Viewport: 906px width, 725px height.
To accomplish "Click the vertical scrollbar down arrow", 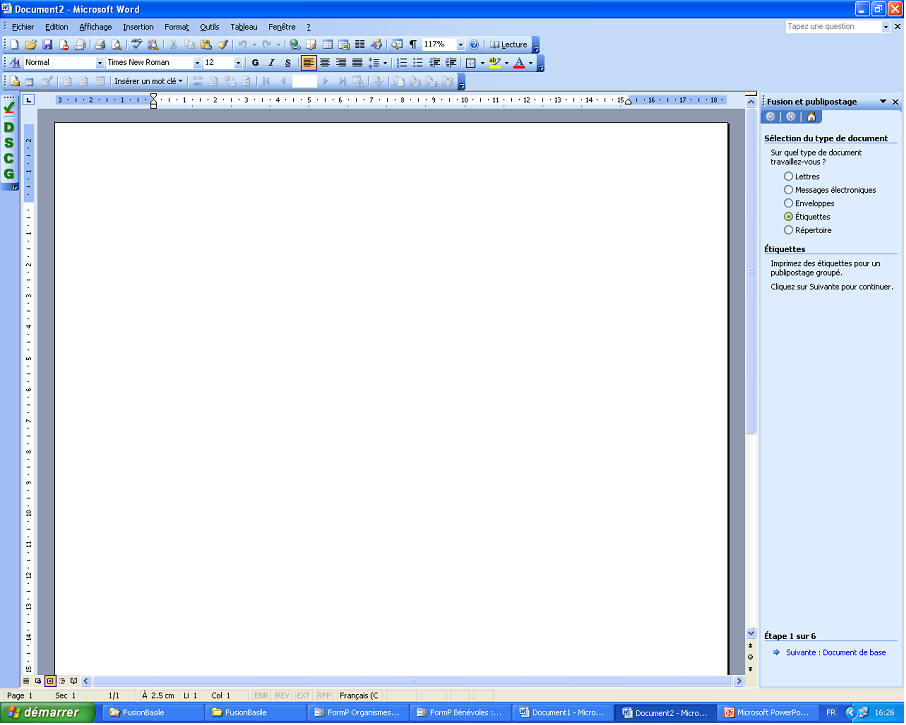I will coord(751,634).
